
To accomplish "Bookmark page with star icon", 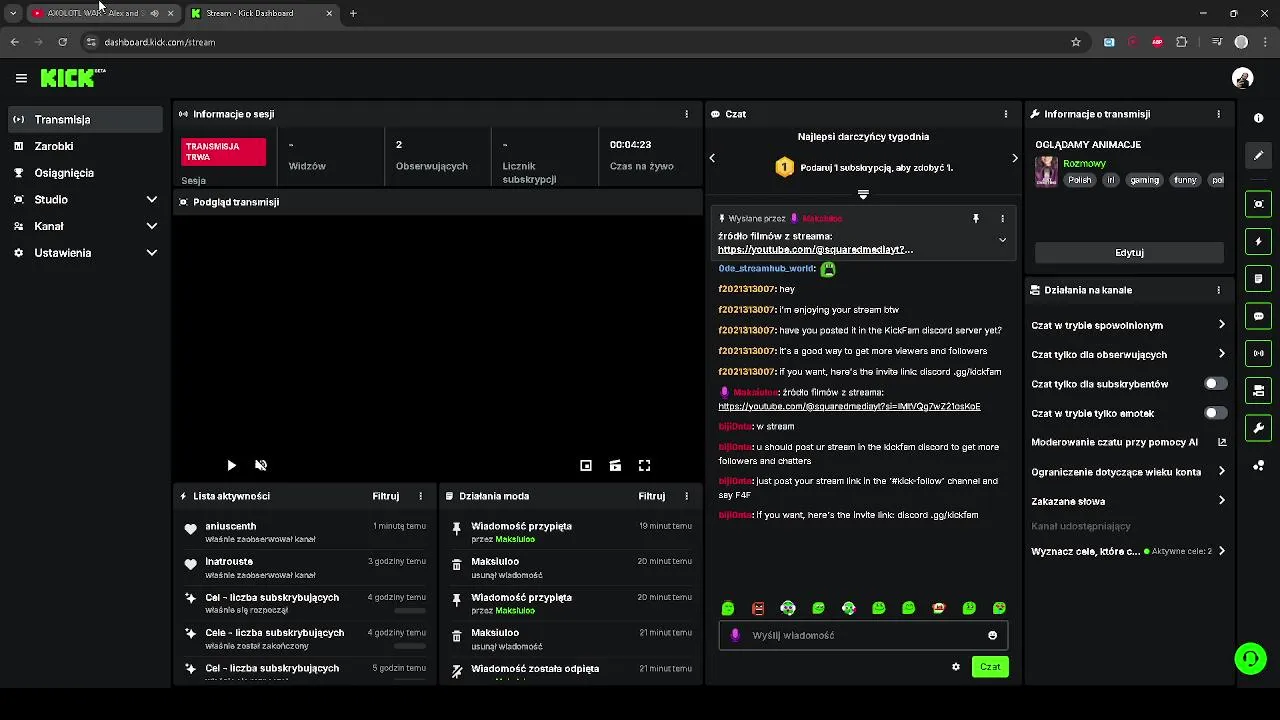I will tap(1076, 42).
